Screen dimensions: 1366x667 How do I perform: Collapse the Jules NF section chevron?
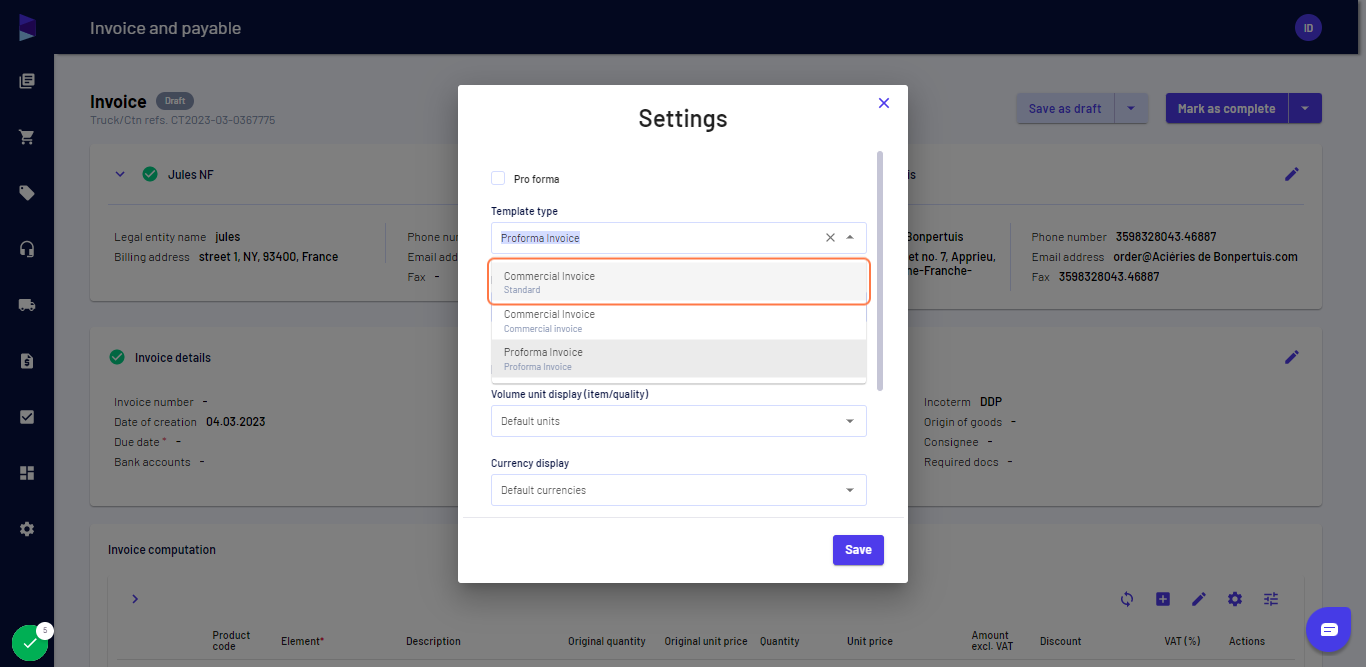[120, 174]
